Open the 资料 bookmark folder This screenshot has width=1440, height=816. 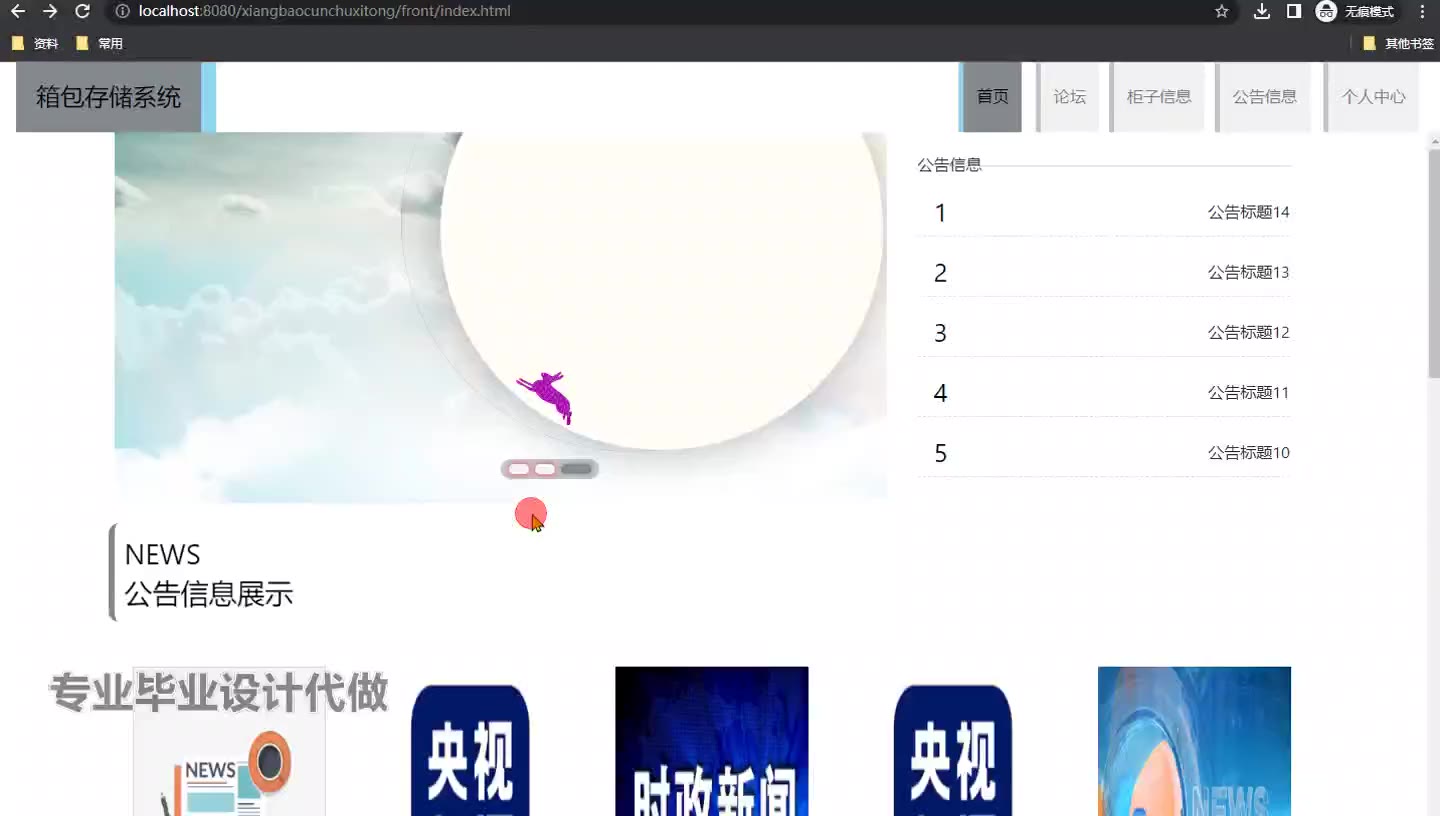pos(35,44)
